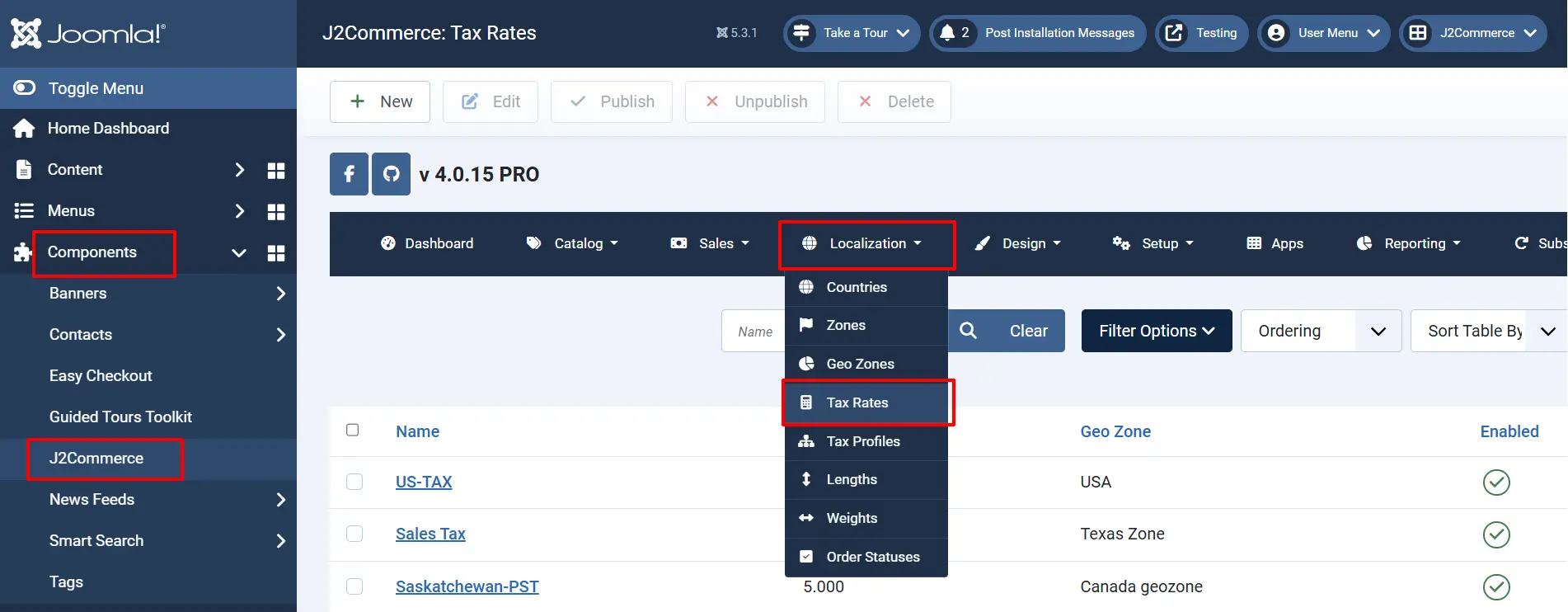Select Weights from Localization menu
Image resolution: width=1568 pixels, height=612 pixels.
tap(866, 518)
